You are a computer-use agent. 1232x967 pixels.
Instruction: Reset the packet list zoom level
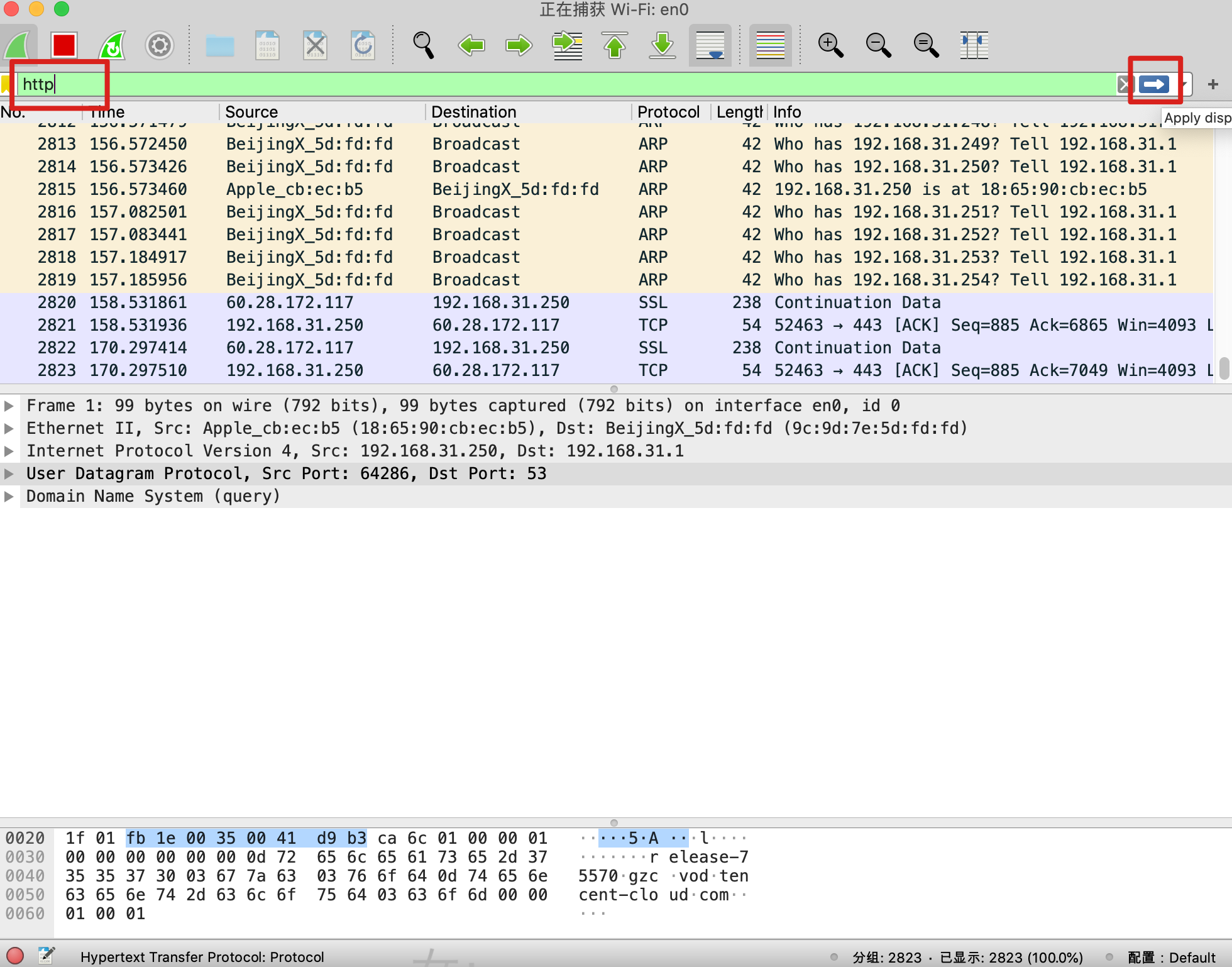(925, 45)
